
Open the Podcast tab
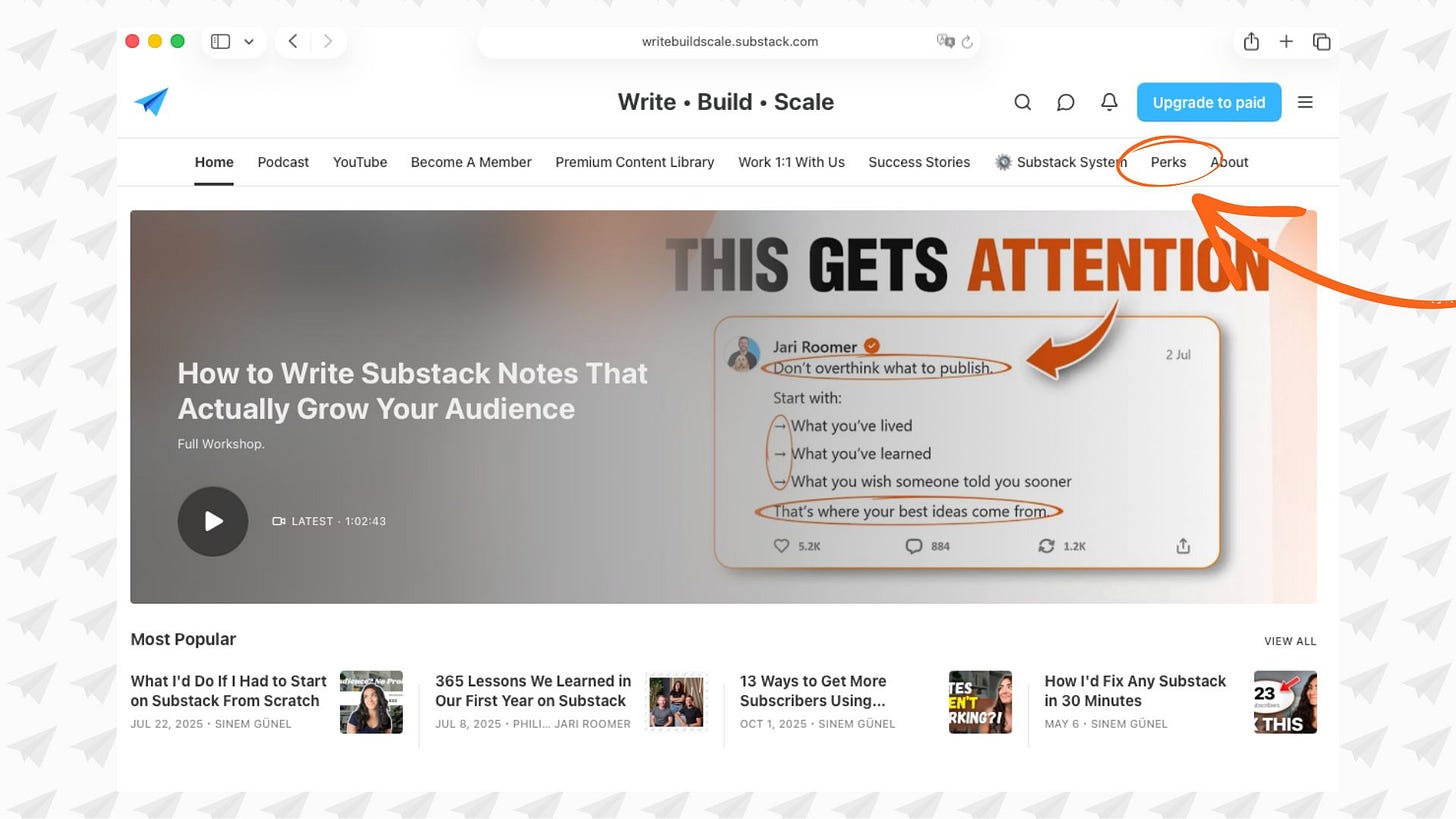pos(283,162)
